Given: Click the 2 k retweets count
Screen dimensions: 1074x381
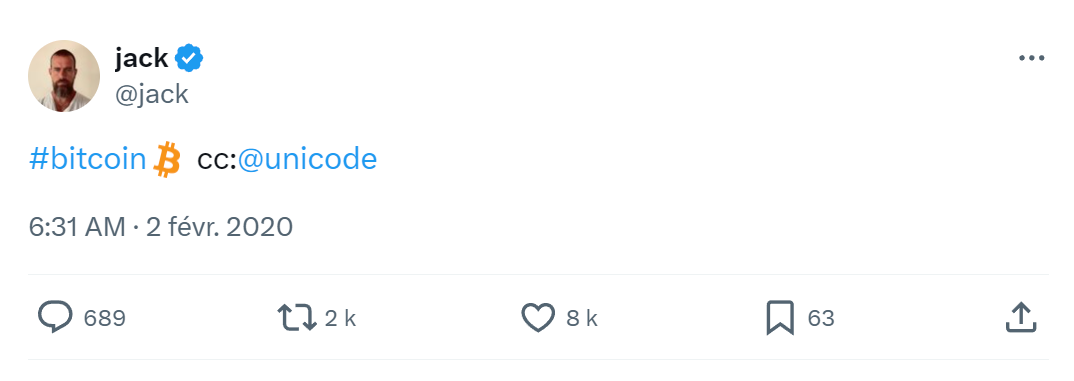Looking at the screenshot, I should [x=340, y=319].
